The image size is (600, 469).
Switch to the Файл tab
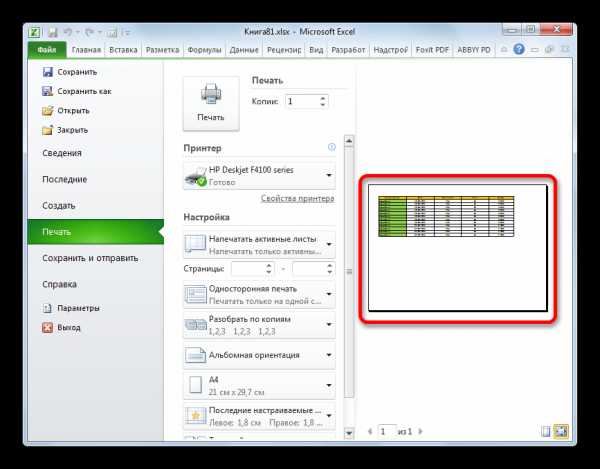(x=47, y=50)
